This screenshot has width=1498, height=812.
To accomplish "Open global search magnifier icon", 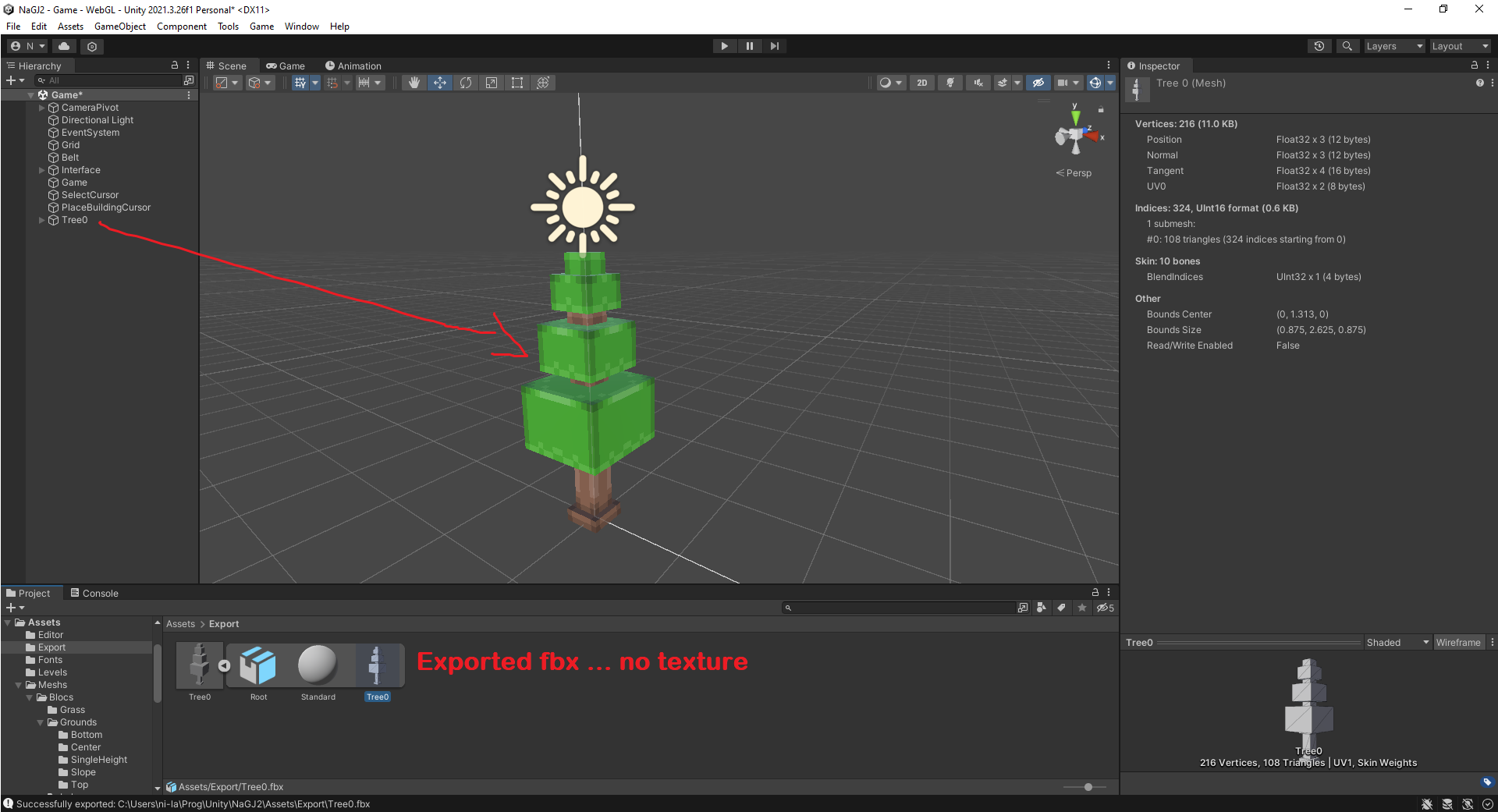I will tap(1347, 46).
